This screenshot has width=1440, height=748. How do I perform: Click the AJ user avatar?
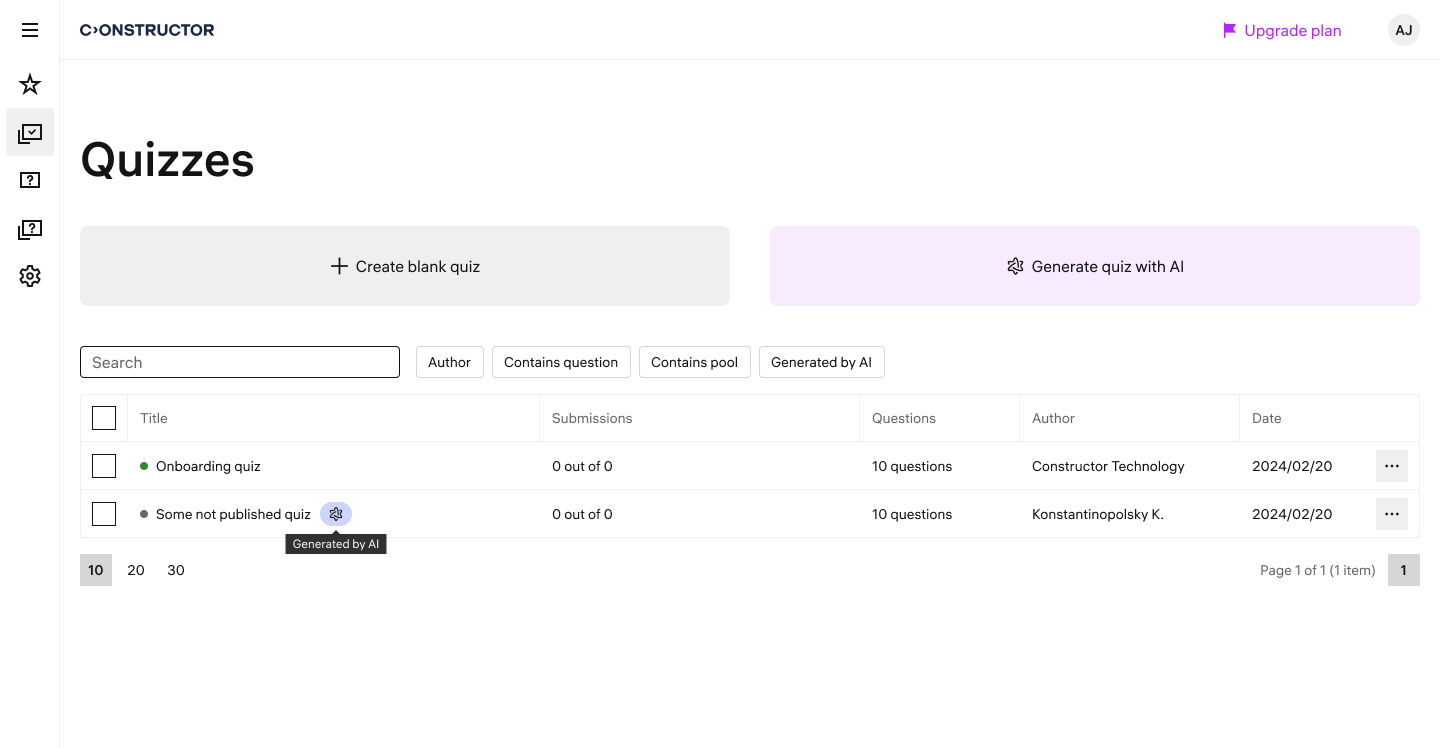(x=1403, y=30)
